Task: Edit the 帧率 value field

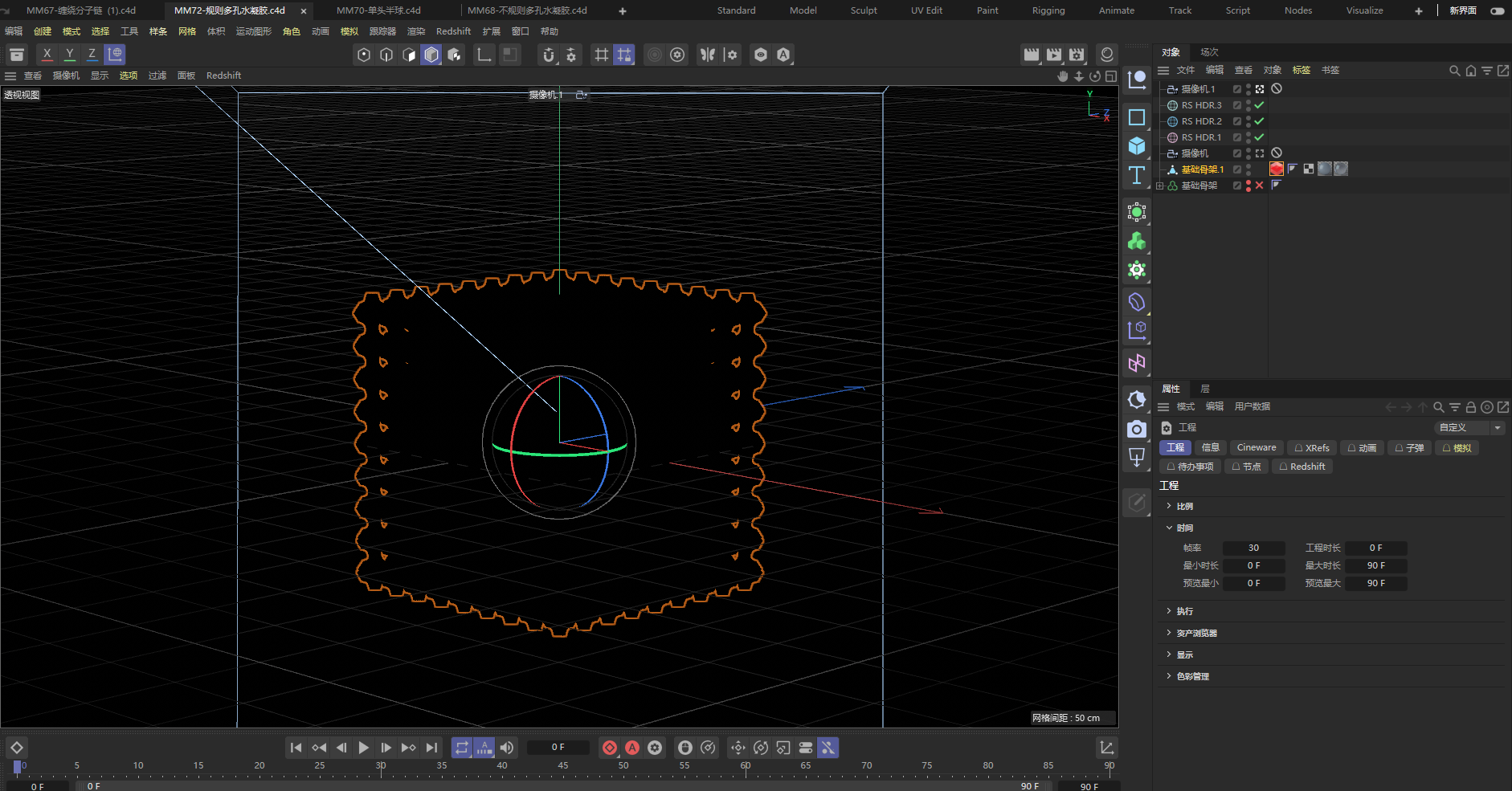Action: (x=1253, y=548)
